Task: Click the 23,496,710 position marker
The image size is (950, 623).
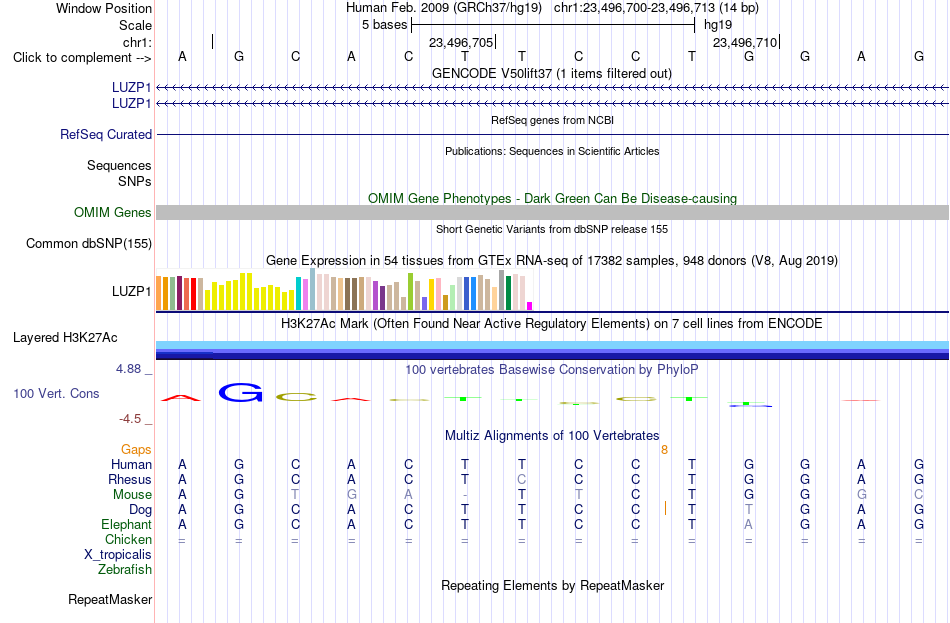Action: tap(745, 42)
